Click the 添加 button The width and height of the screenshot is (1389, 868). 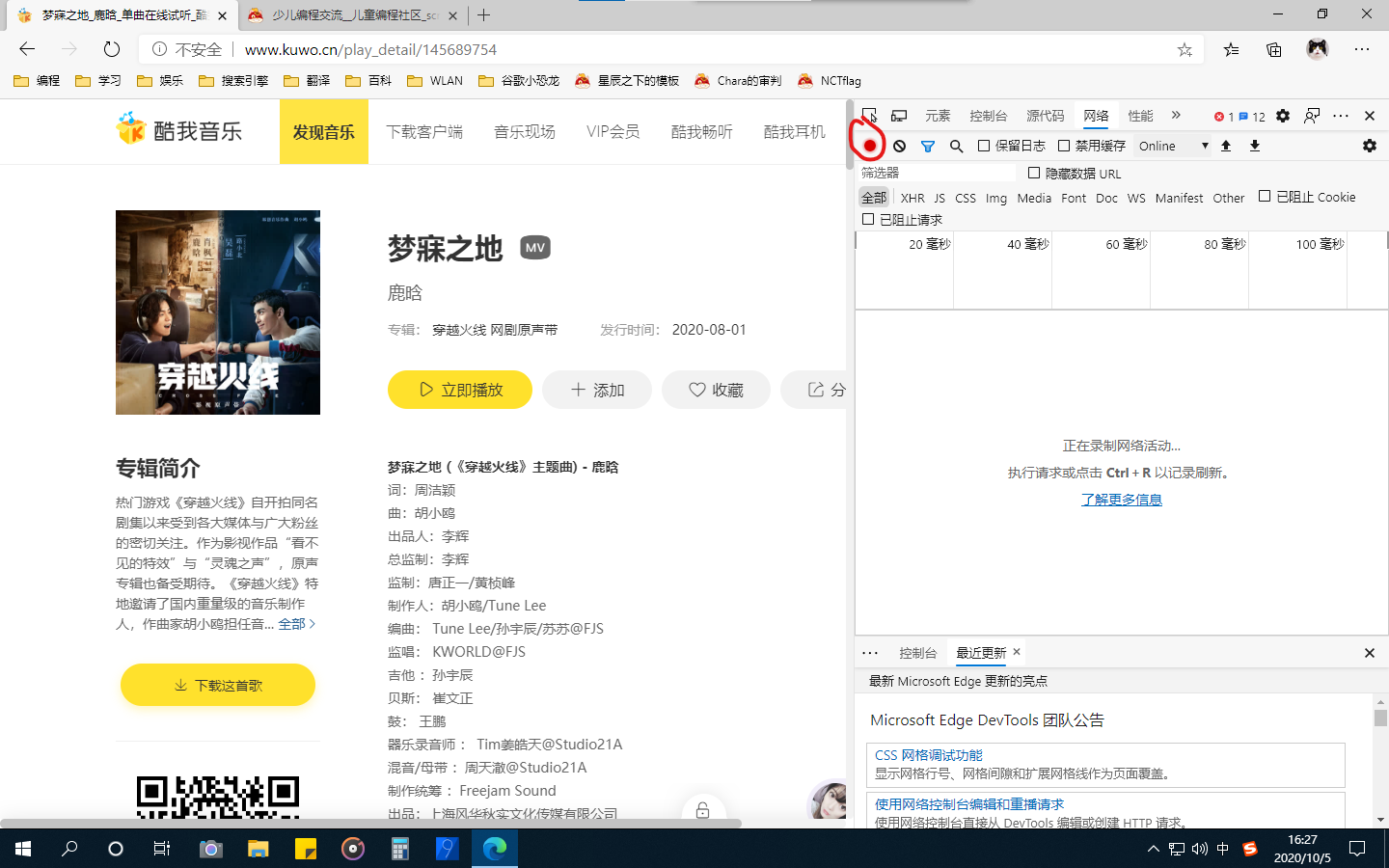tap(597, 390)
